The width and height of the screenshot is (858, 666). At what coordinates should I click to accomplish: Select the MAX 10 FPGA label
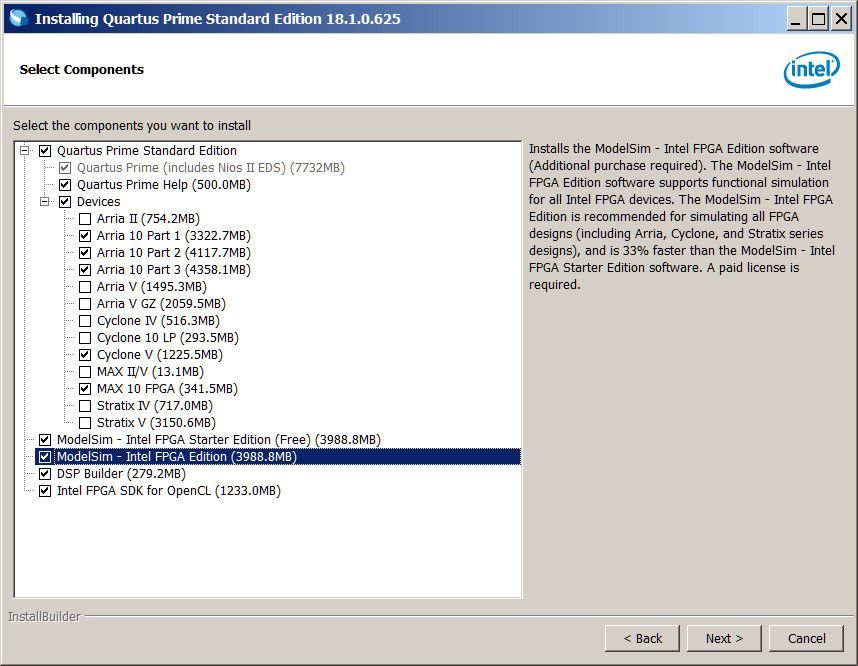167,389
